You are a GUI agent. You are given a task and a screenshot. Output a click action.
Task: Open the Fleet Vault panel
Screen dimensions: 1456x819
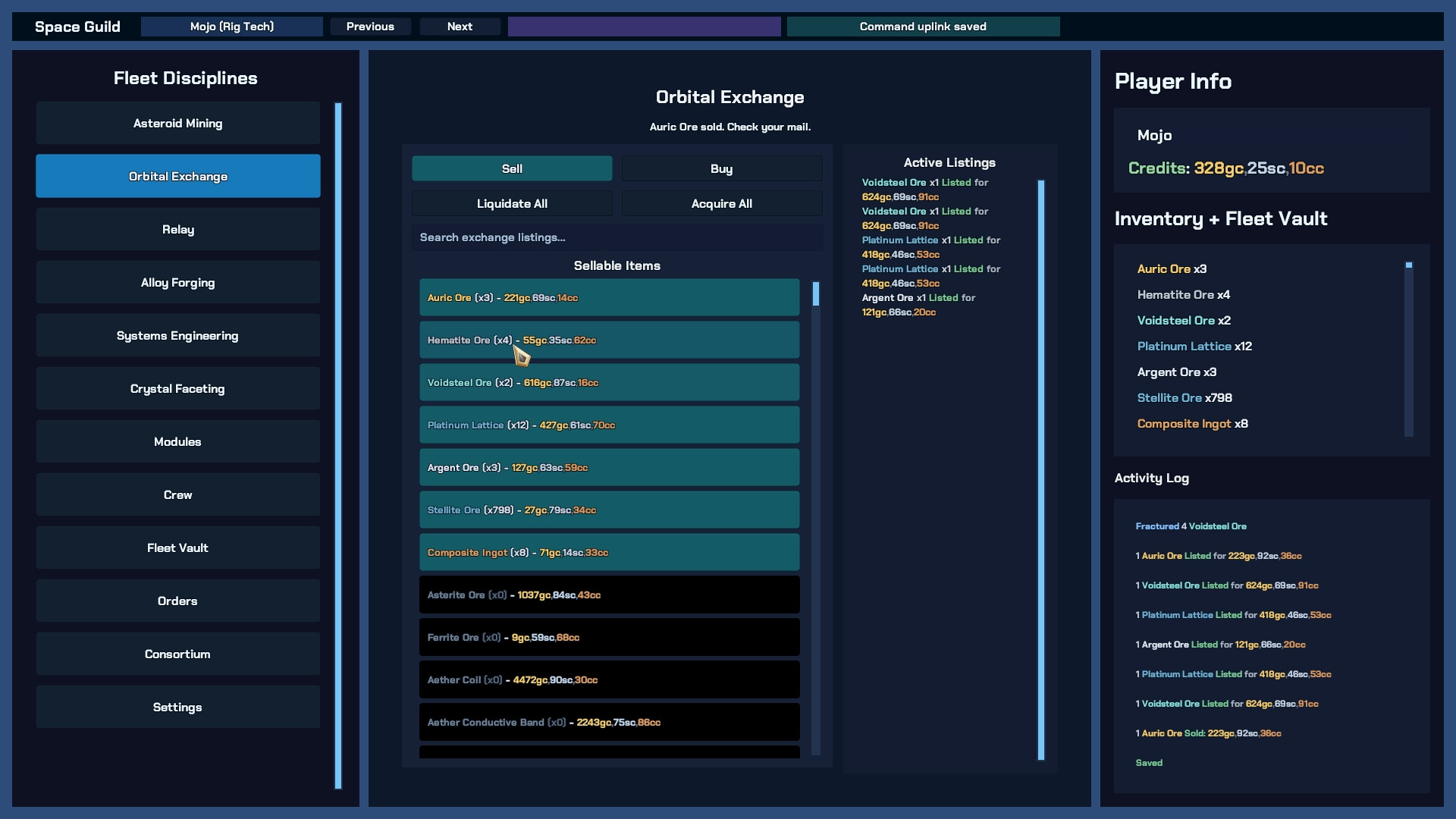(177, 547)
